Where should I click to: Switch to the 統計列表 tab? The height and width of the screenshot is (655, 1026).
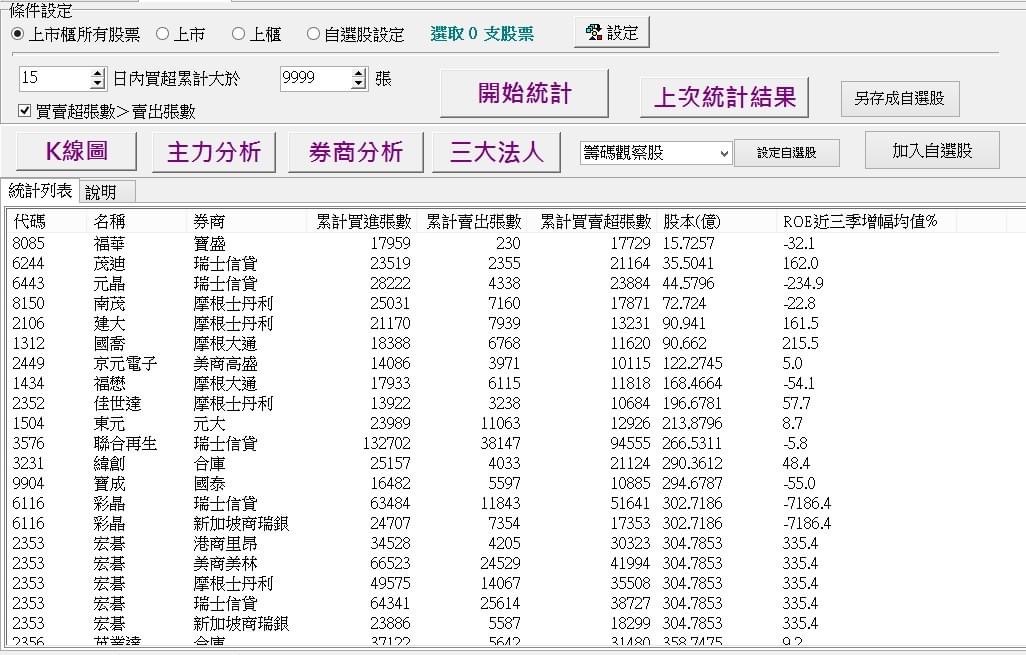click(40, 191)
